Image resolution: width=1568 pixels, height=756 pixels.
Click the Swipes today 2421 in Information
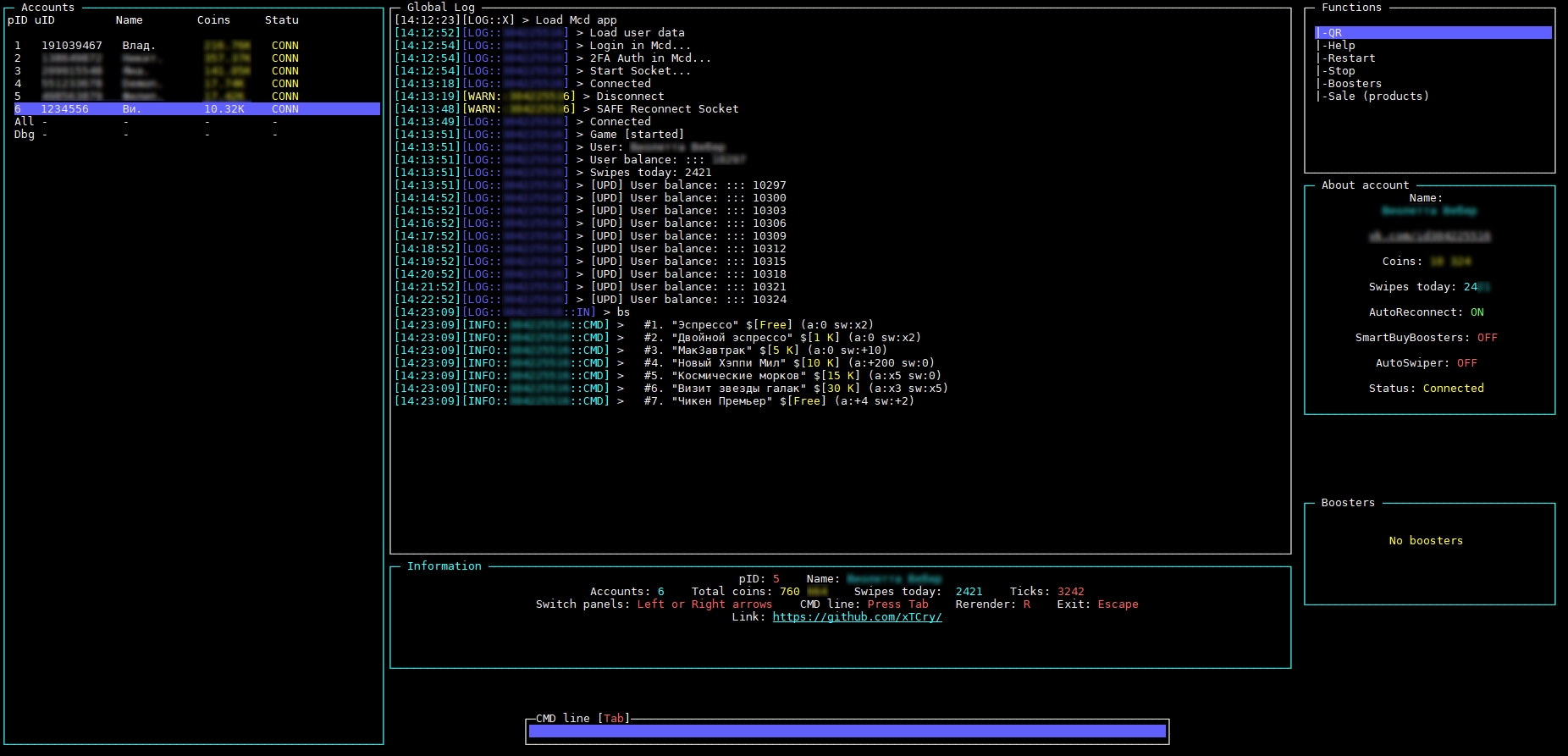coord(918,592)
